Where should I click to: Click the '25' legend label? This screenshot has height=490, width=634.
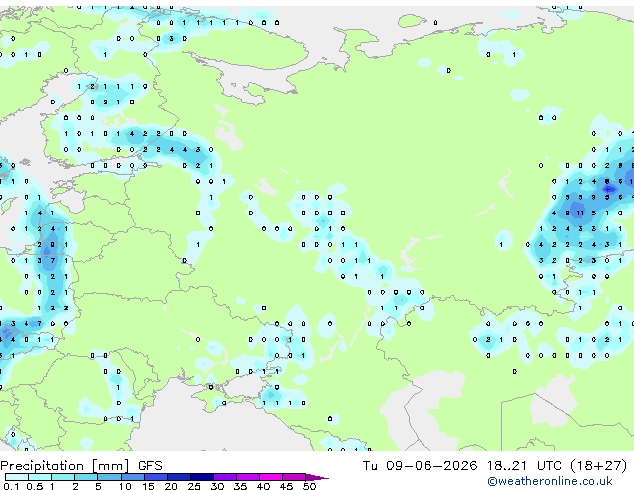[x=194, y=486]
